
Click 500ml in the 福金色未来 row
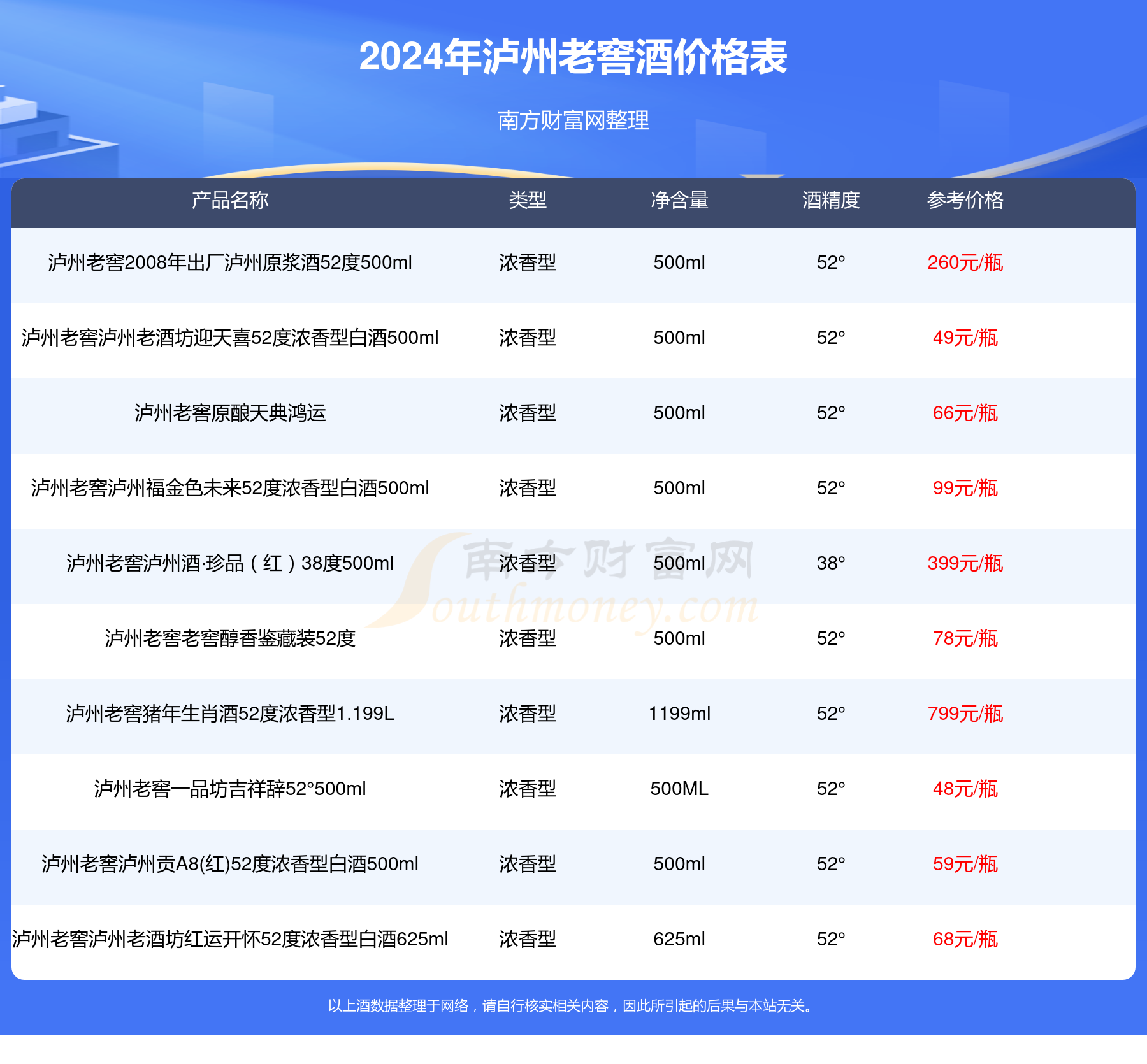(679, 488)
